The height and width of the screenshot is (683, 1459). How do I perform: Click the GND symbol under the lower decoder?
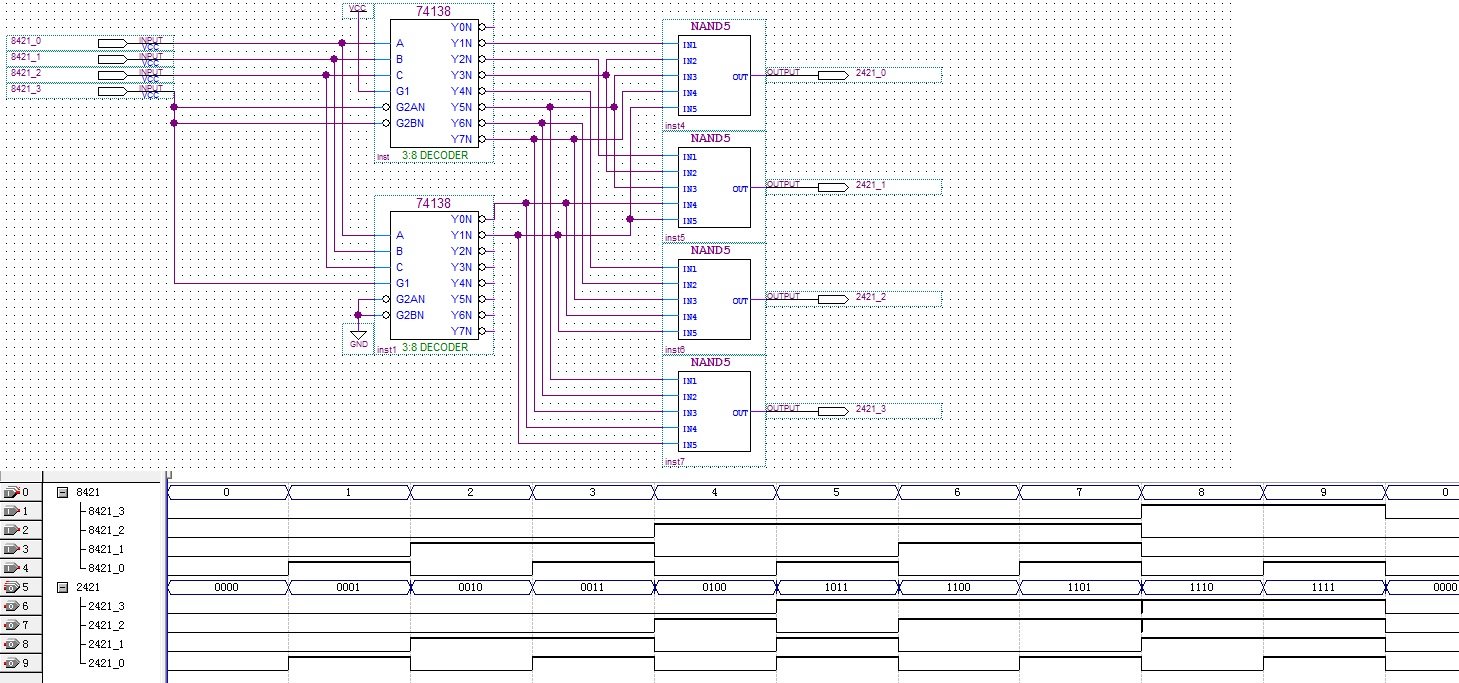358,335
